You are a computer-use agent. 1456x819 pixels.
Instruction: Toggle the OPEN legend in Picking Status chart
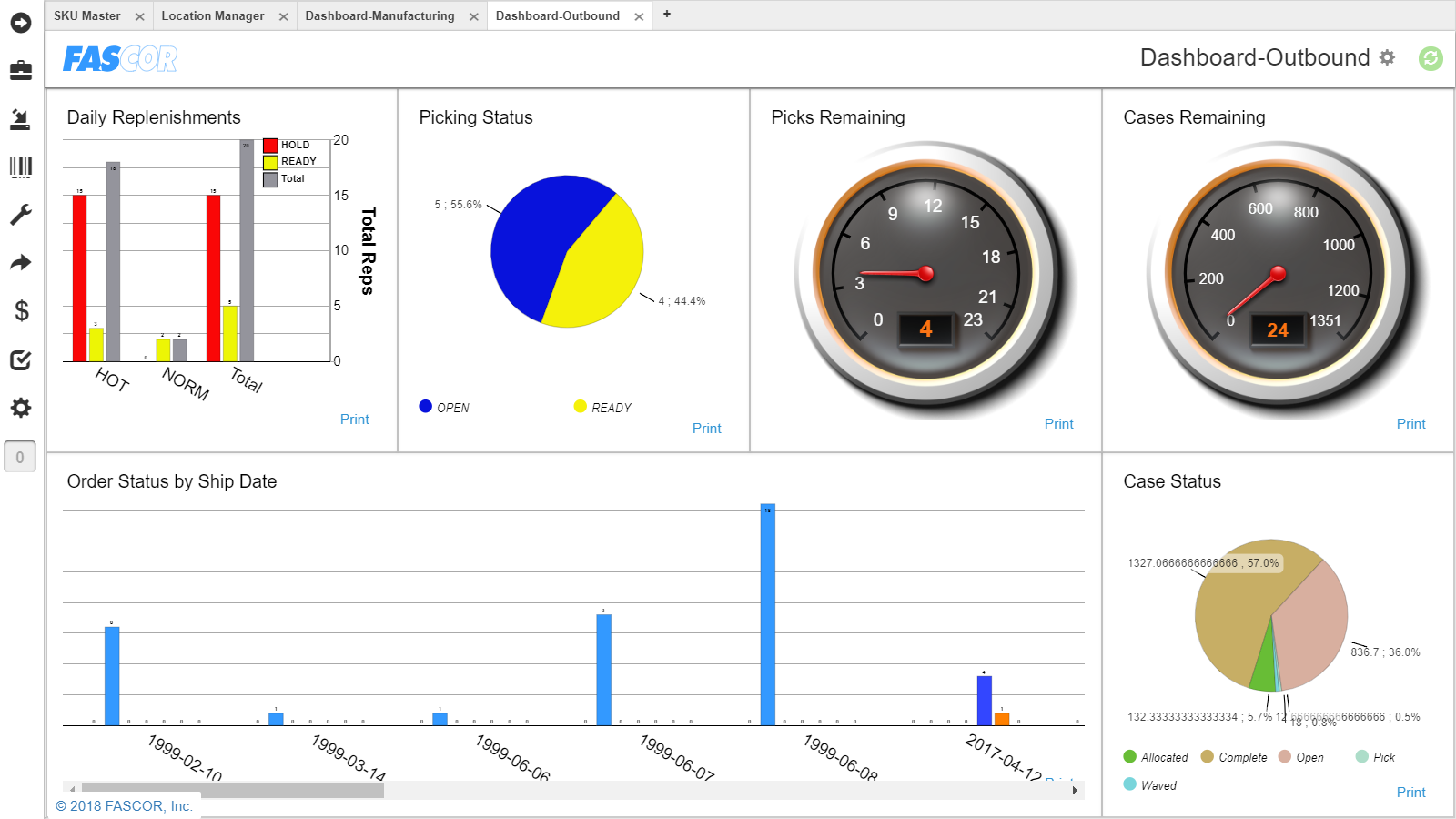(x=443, y=407)
